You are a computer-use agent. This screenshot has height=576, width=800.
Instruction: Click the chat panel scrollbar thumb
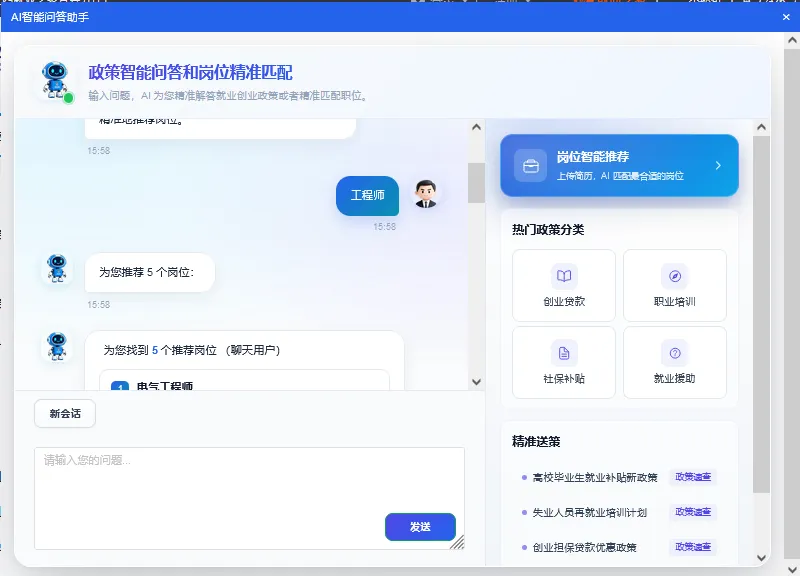point(477,183)
